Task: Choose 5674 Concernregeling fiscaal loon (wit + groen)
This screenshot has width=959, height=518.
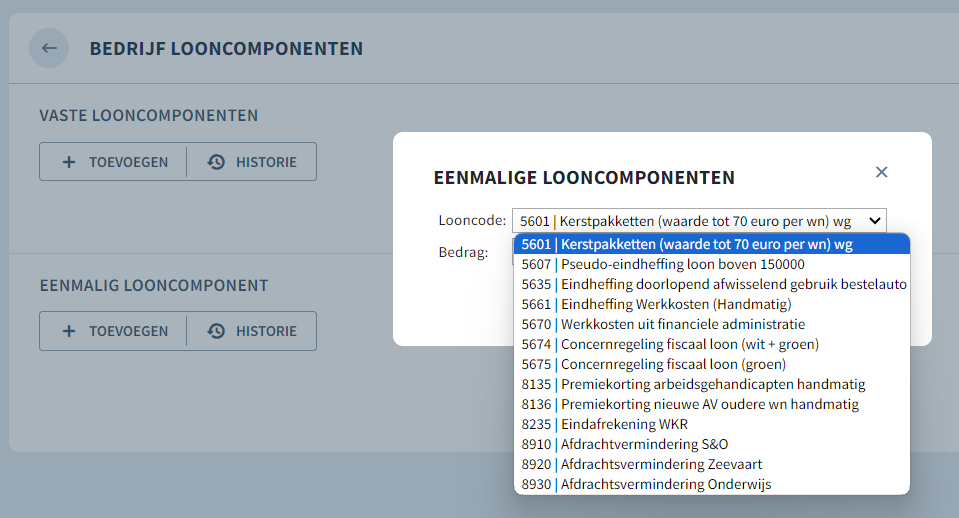Action: point(712,344)
